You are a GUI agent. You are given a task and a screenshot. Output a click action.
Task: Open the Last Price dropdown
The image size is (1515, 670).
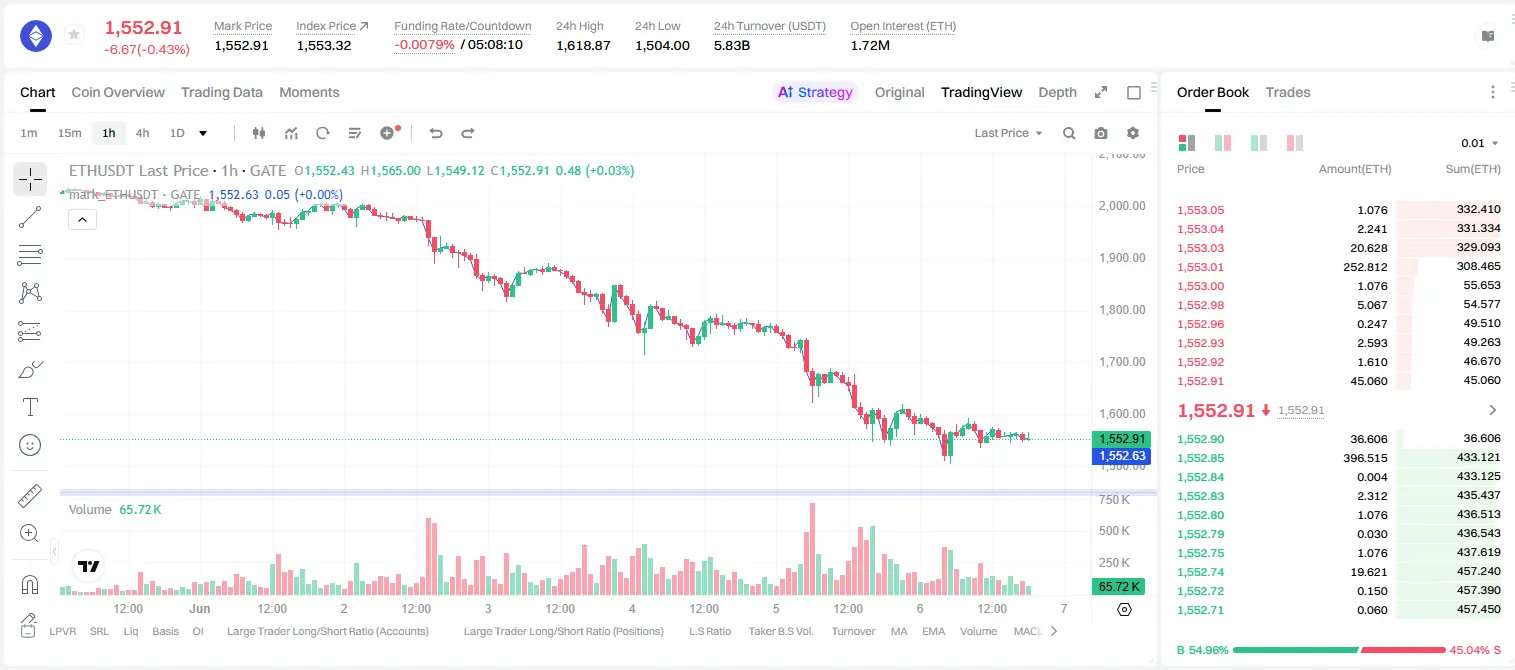1008,133
